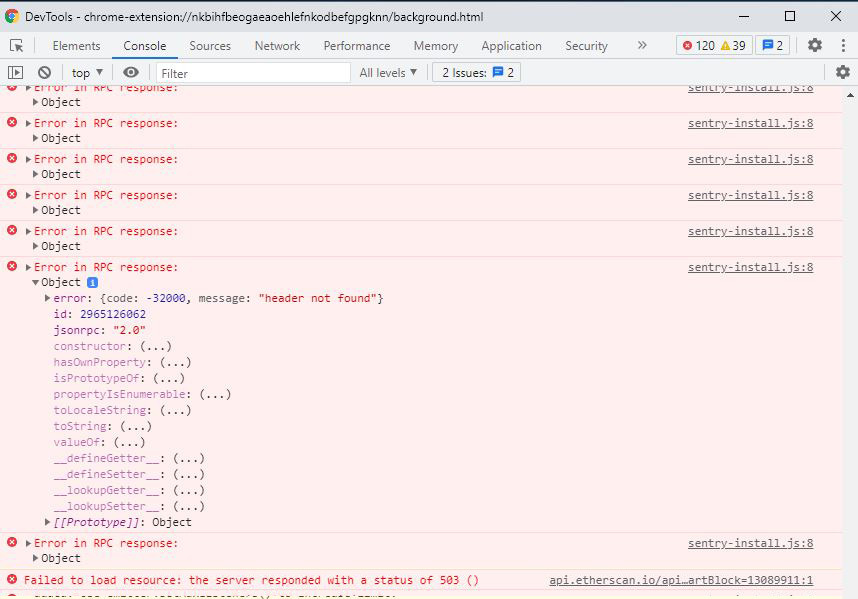Activate the inspect element picker icon
The height and width of the screenshot is (599, 858).
click(x=16, y=45)
